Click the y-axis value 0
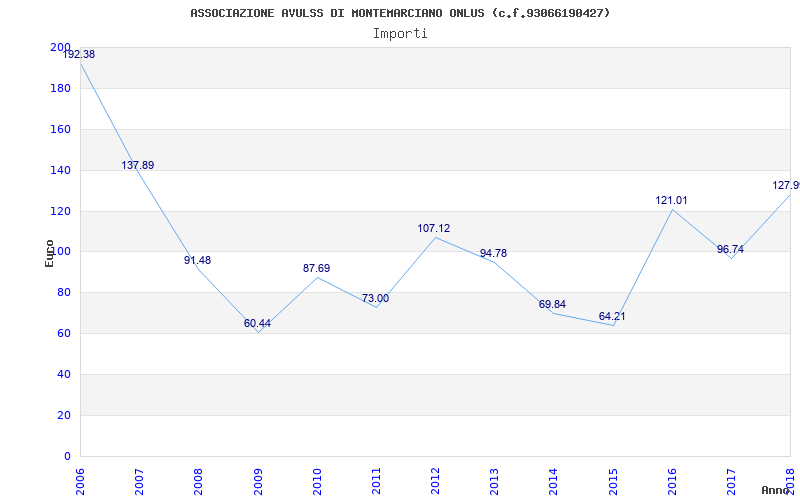Image resolution: width=800 pixels, height=500 pixels. (67, 456)
